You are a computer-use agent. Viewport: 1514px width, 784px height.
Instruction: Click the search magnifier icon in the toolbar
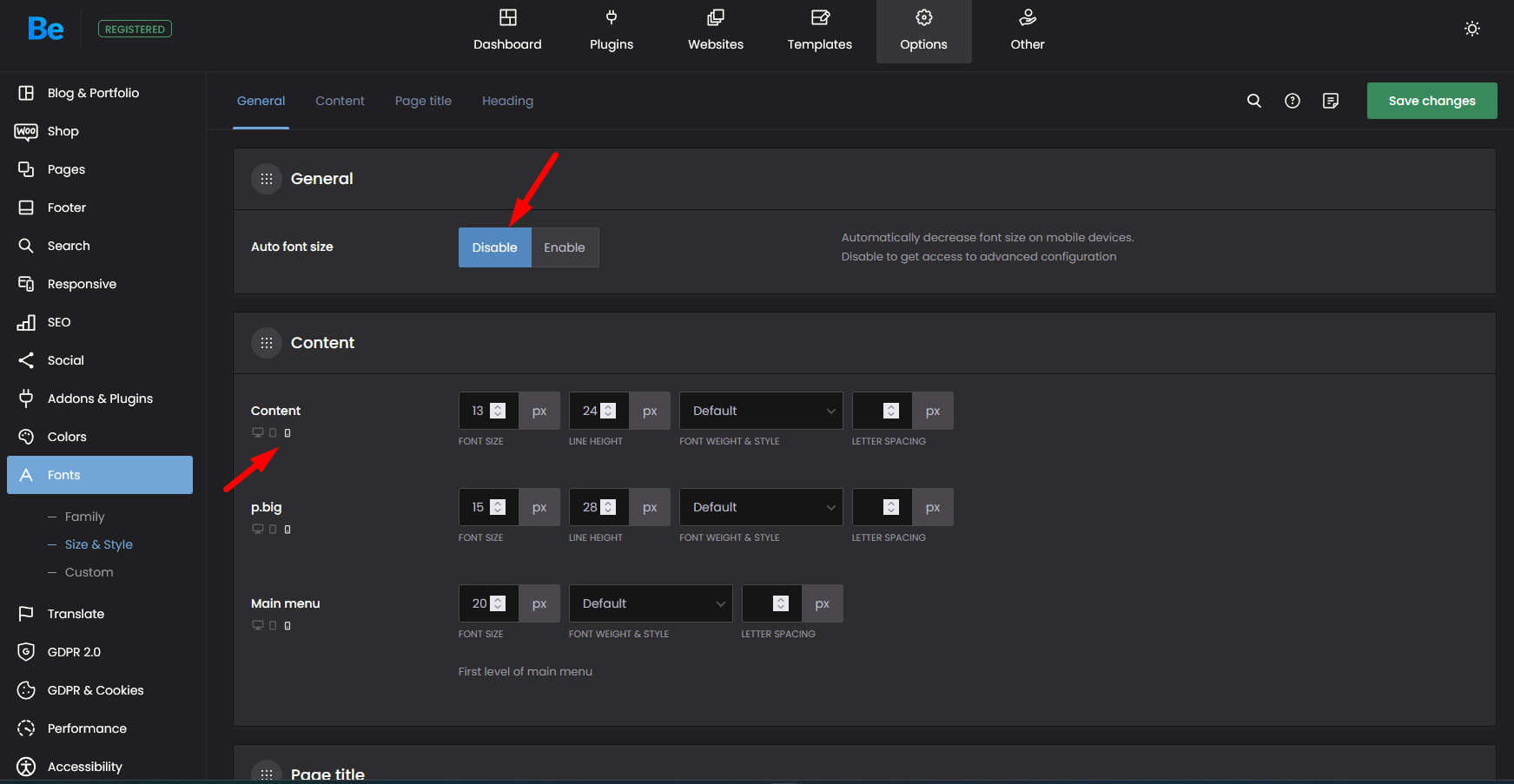point(1254,101)
